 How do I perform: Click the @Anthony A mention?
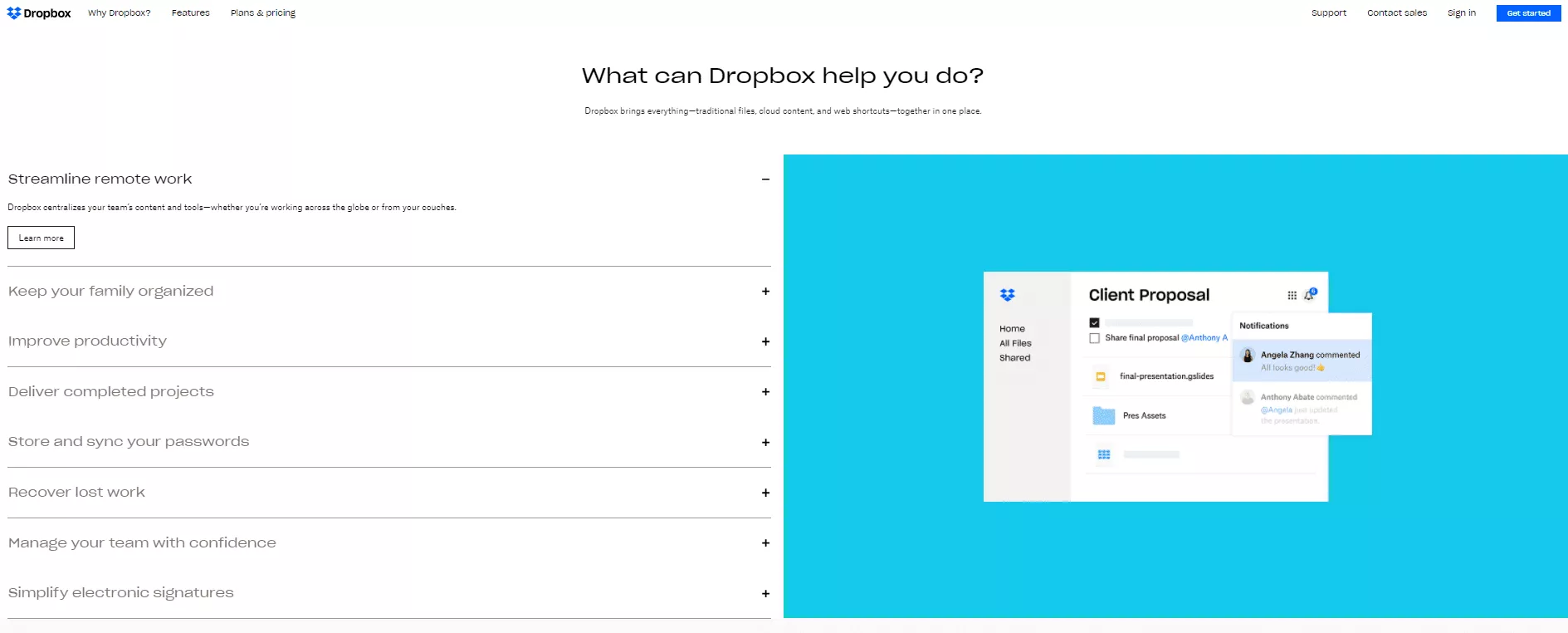point(1204,338)
